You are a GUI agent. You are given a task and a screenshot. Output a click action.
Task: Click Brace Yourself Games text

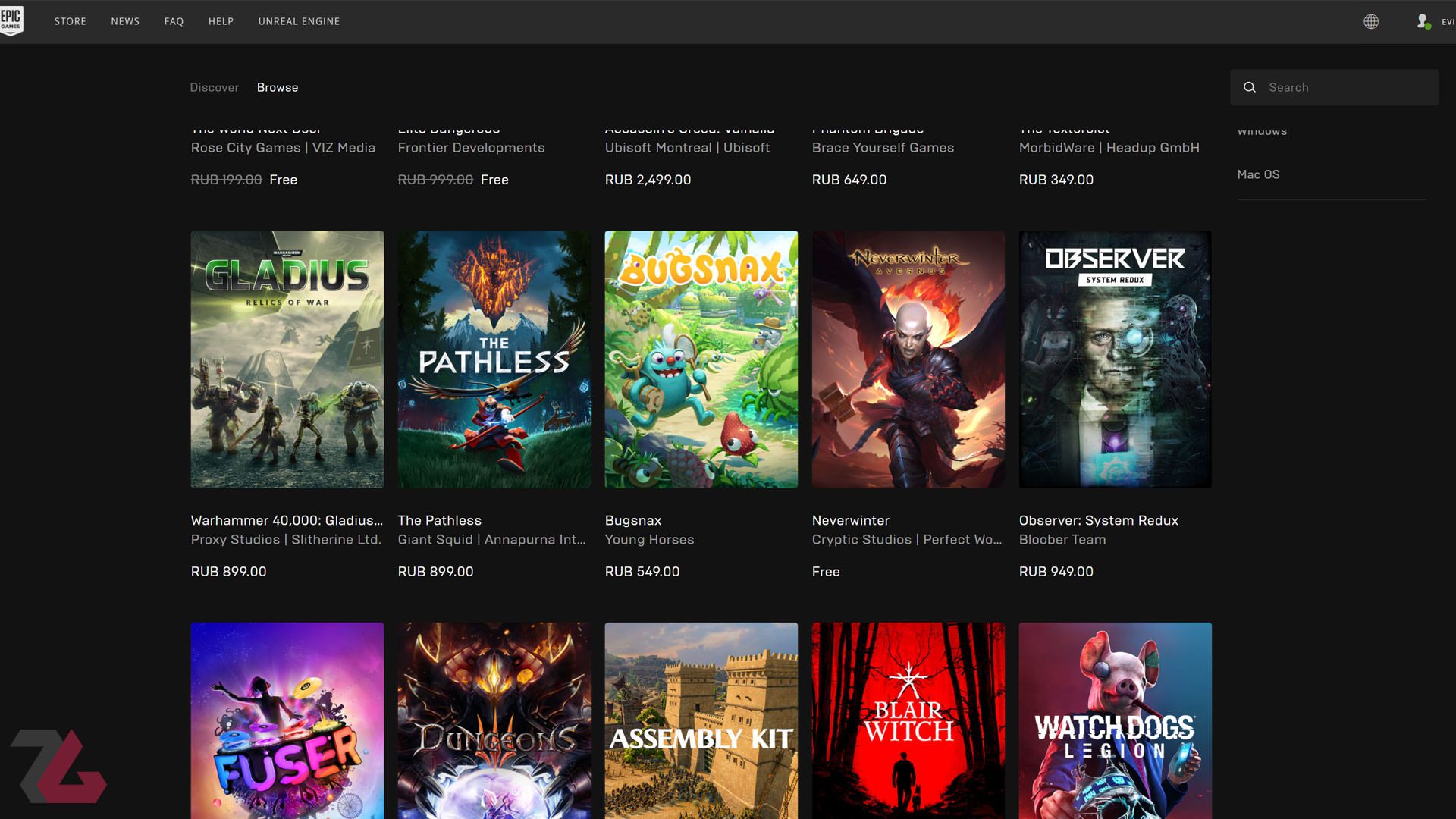pyautogui.click(x=883, y=147)
